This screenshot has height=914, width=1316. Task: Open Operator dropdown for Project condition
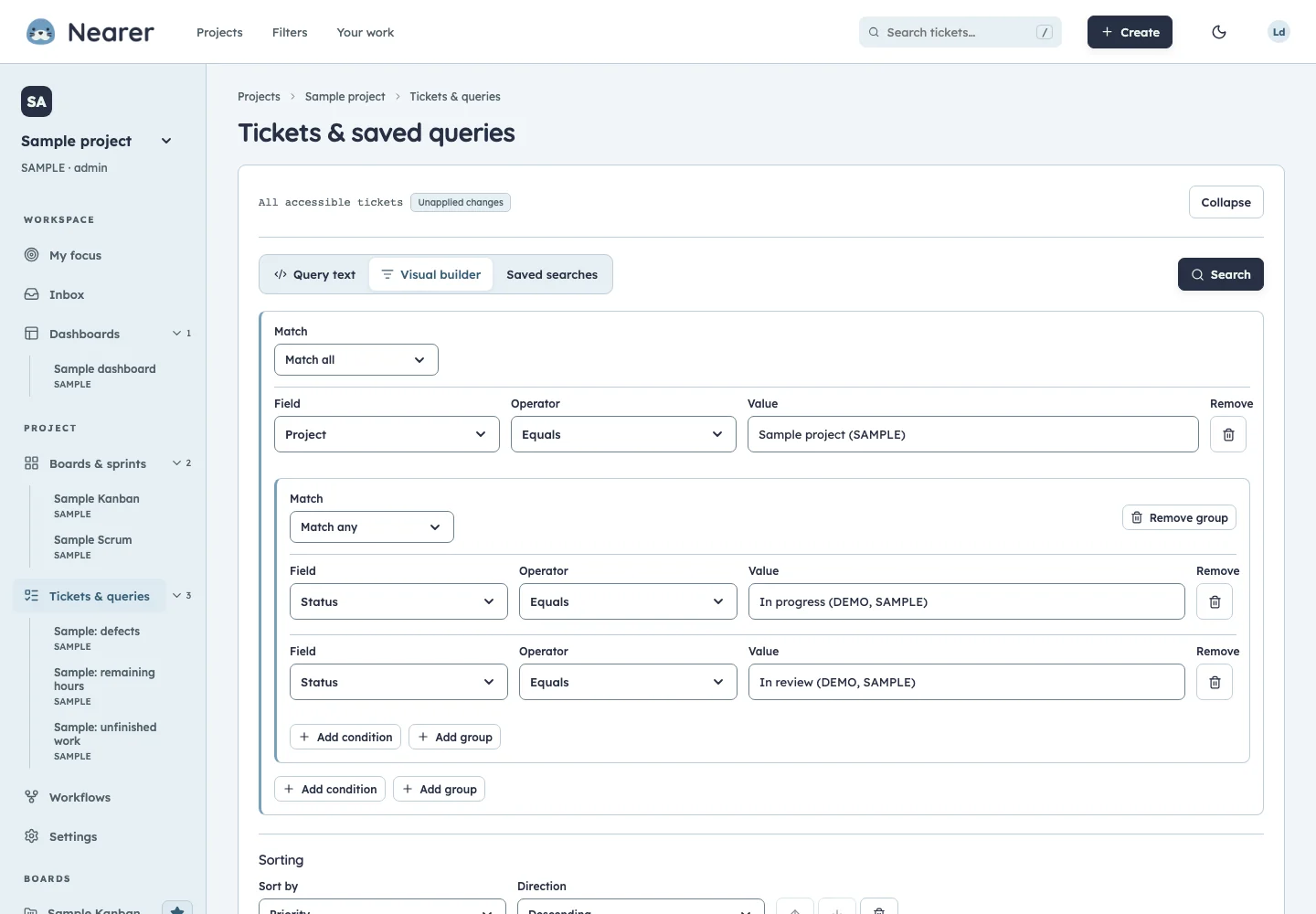coord(623,434)
